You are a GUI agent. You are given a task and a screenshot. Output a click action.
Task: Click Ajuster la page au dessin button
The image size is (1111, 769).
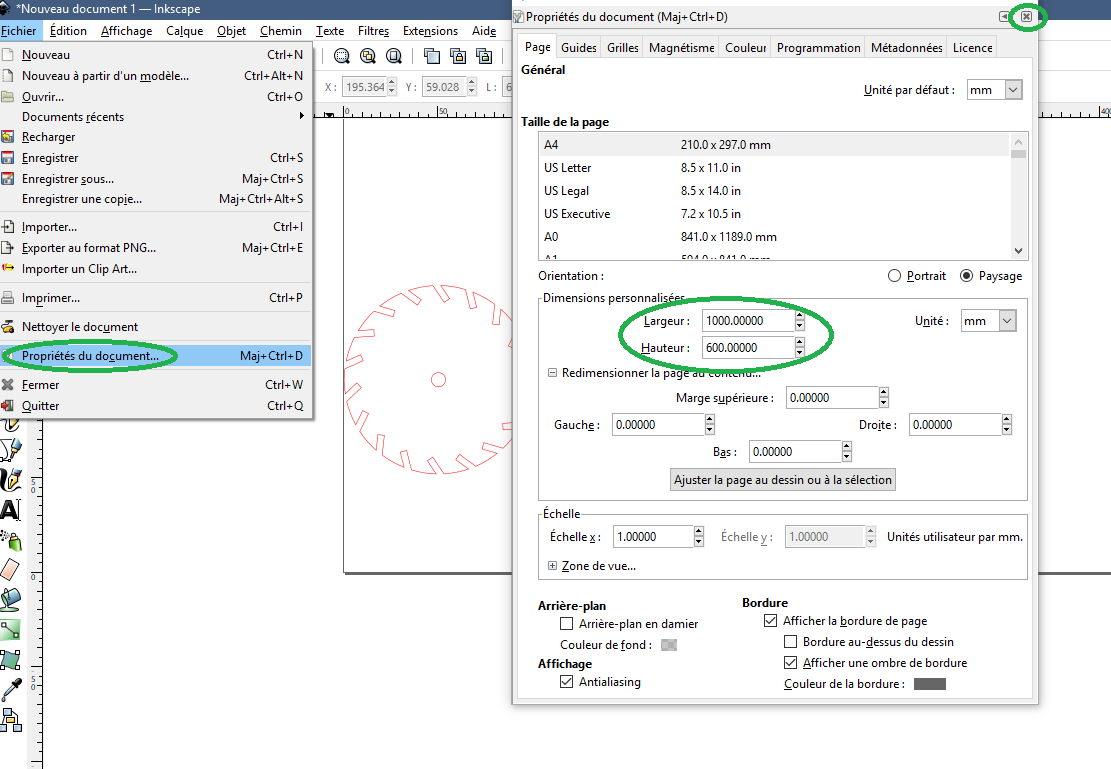783,480
